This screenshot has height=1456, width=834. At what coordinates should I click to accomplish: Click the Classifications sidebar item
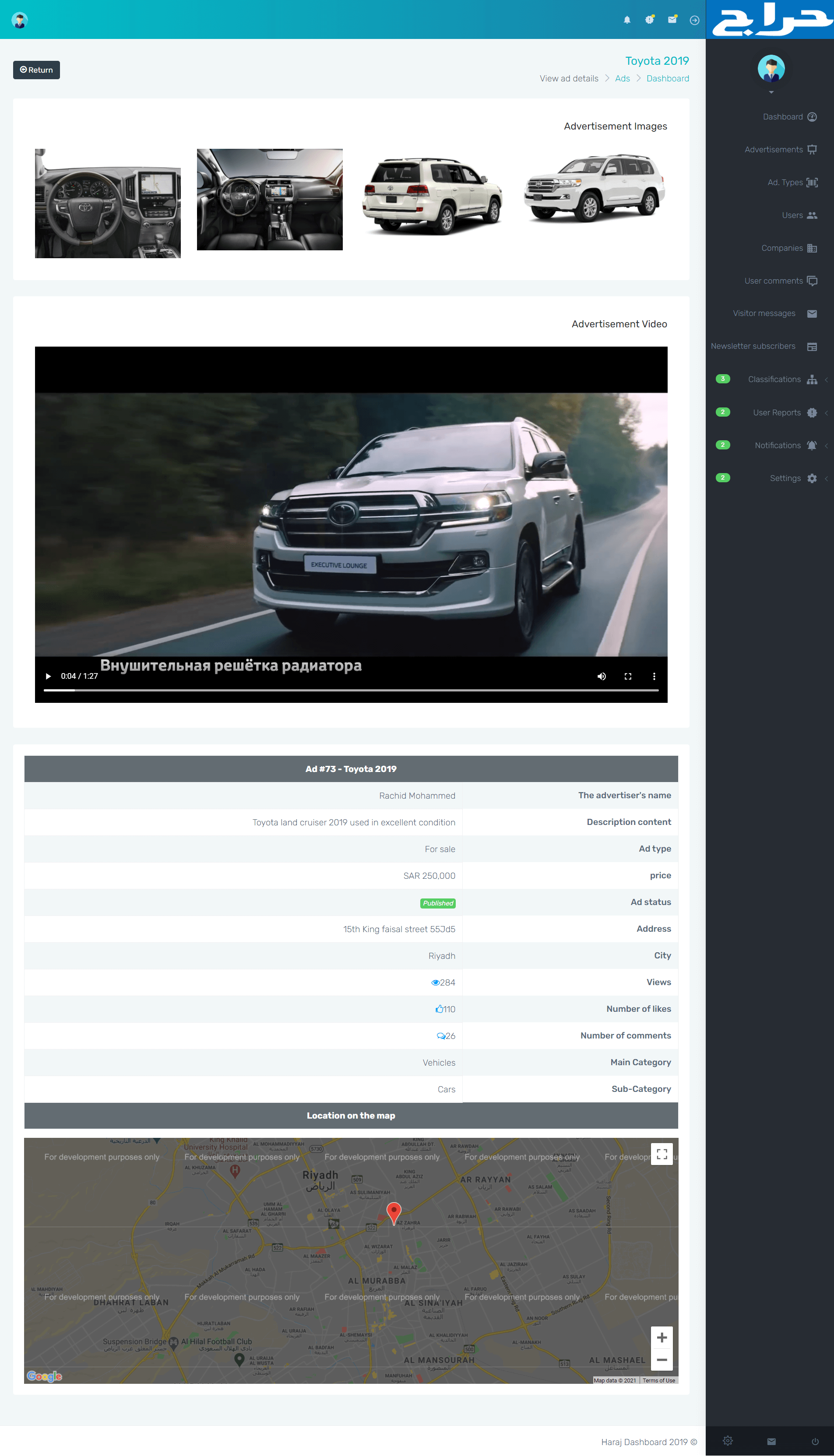click(774, 379)
